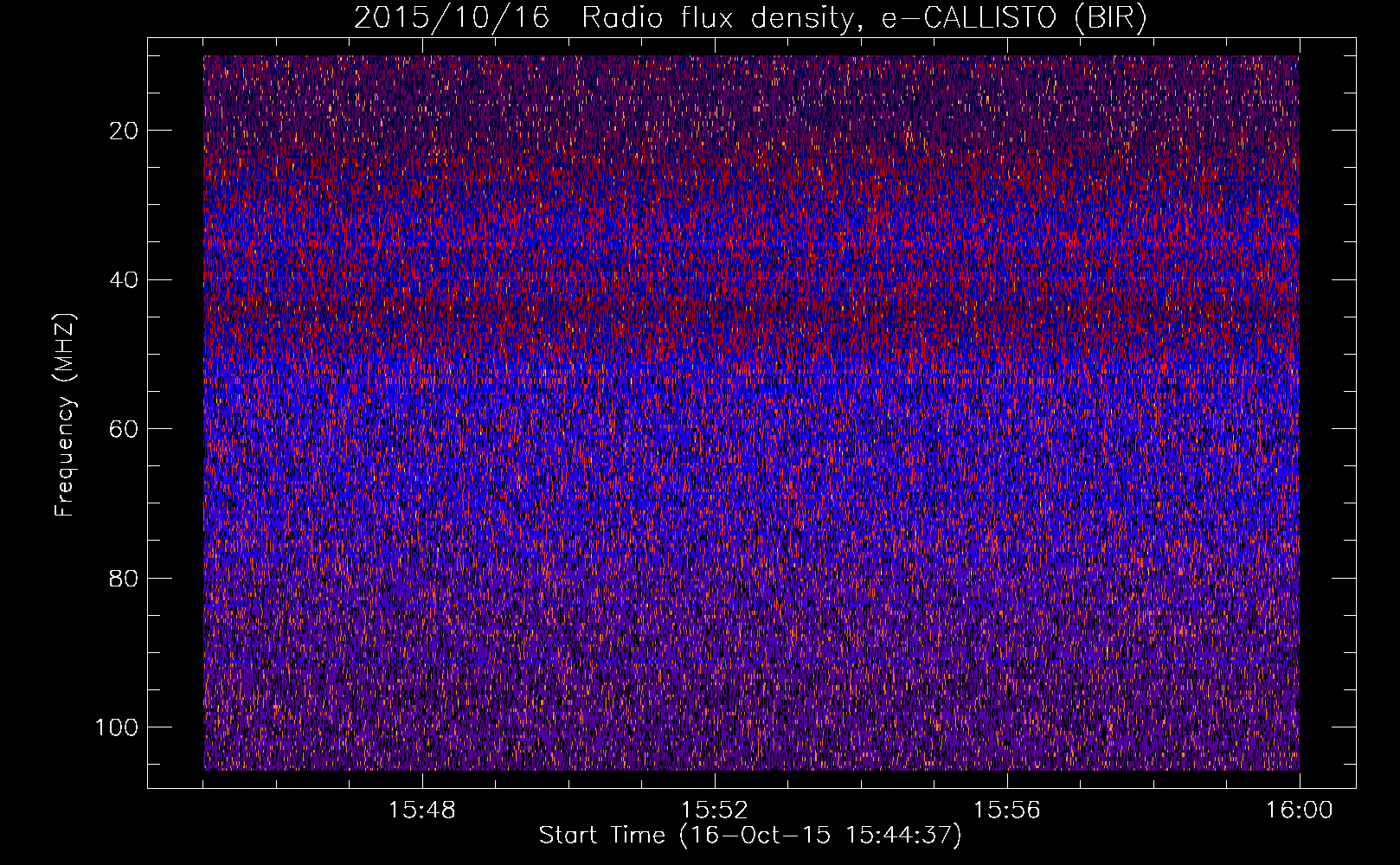Click the 100 MHz frequency tick label
The width and height of the screenshot is (1400, 865).
[117, 727]
